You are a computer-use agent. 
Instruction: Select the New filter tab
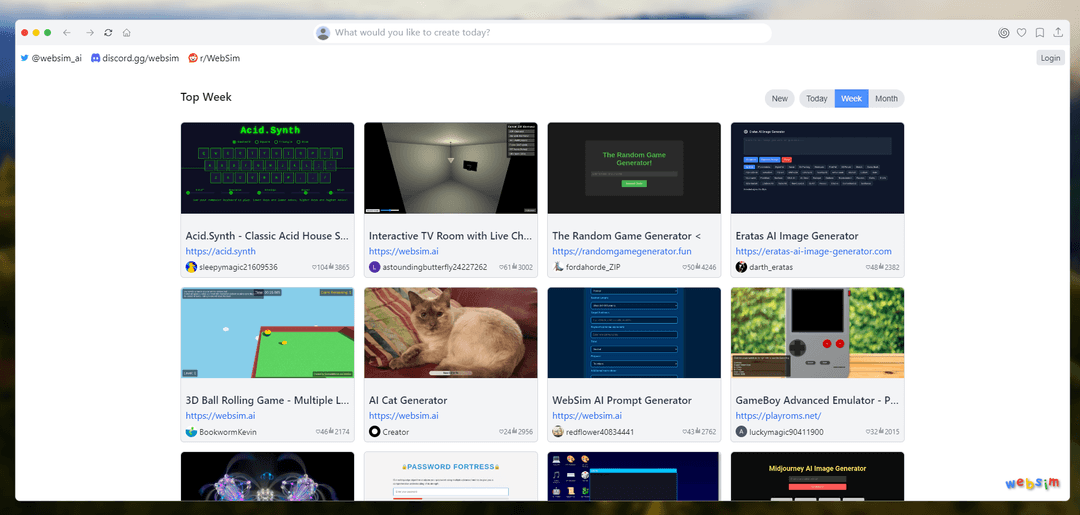(x=780, y=98)
